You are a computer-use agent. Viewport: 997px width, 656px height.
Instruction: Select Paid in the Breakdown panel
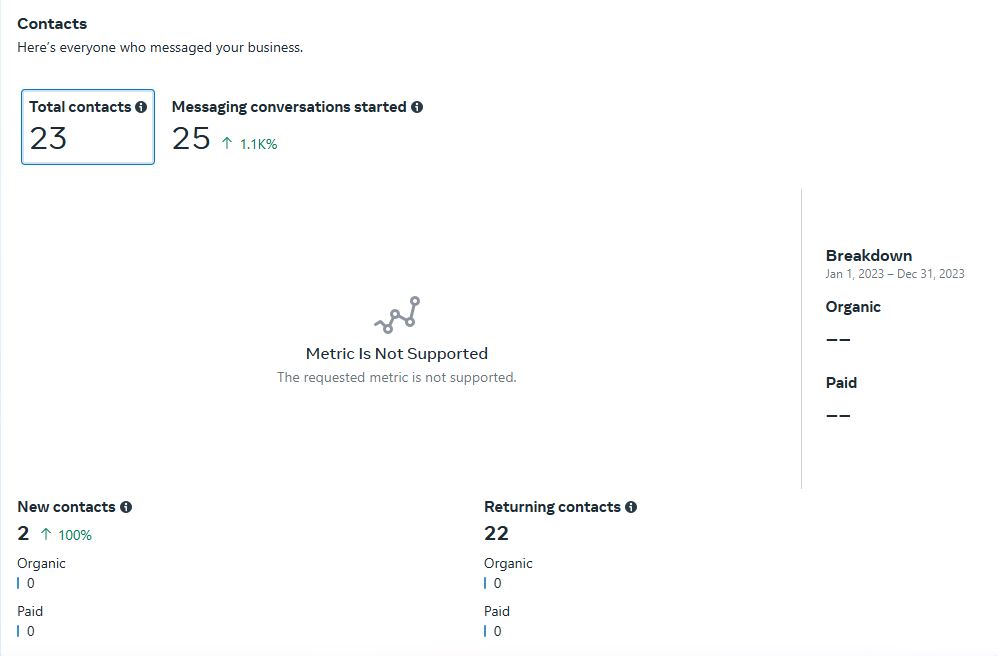841,383
